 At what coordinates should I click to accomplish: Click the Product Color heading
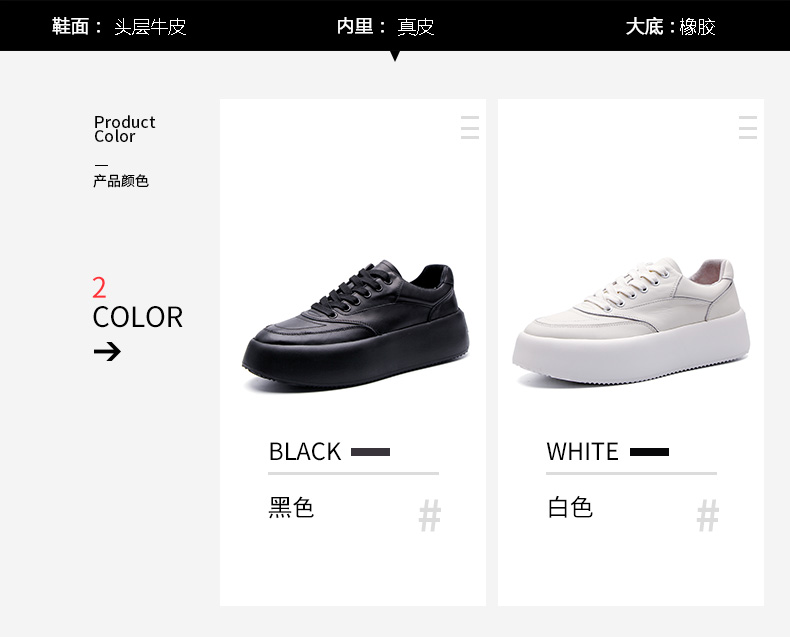pyautogui.click(x=124, y=129)
